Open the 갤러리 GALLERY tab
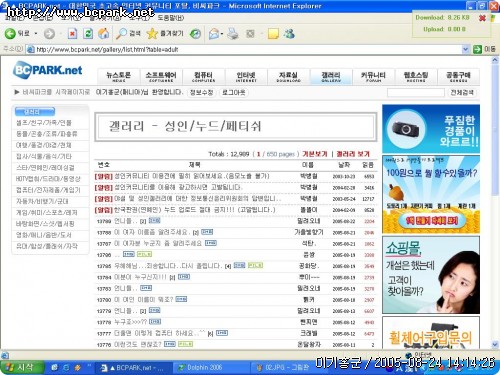 [x=331, y=77]
